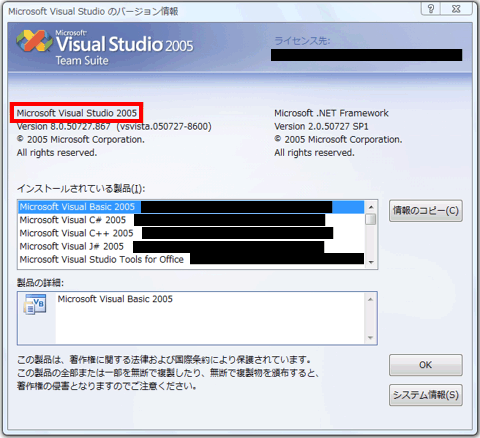The width and height of the screenshot is (480, 438).
Task: Click the 製品の詳細 label
Action: pyautogui.click(x=40, y=283)
